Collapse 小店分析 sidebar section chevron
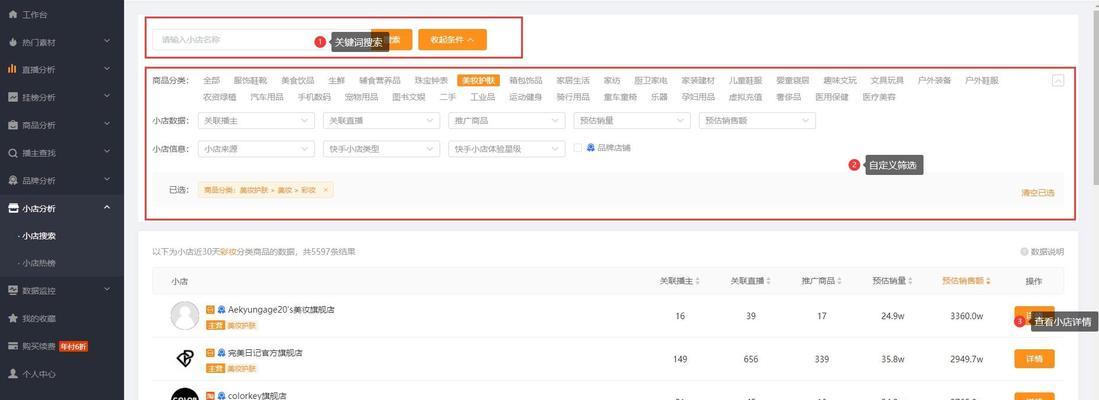Screen dimensions: 1099x400 107,207
